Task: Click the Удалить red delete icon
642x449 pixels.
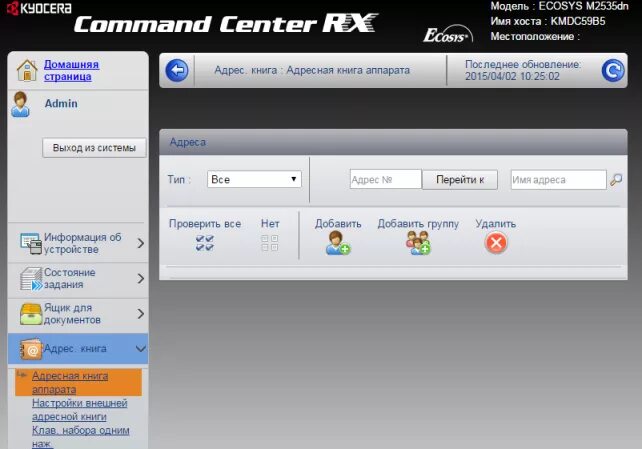Action: [x=496, y=243]
